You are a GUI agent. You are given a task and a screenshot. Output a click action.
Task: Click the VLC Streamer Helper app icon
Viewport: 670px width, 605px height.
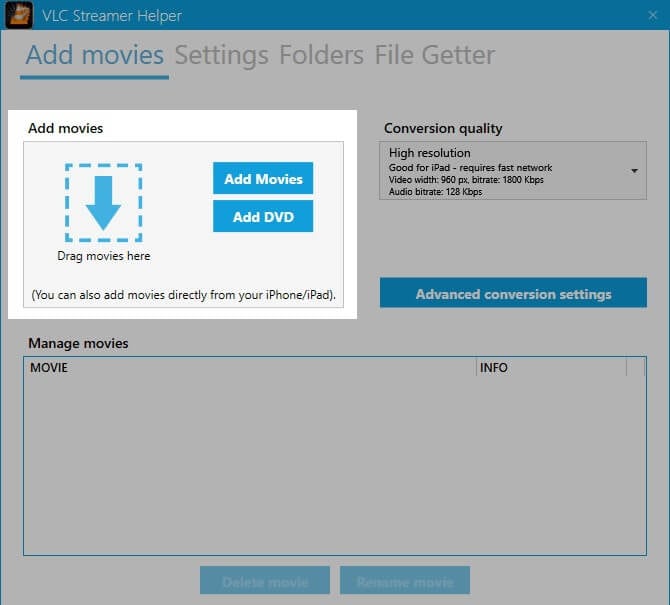click(17, 16)
